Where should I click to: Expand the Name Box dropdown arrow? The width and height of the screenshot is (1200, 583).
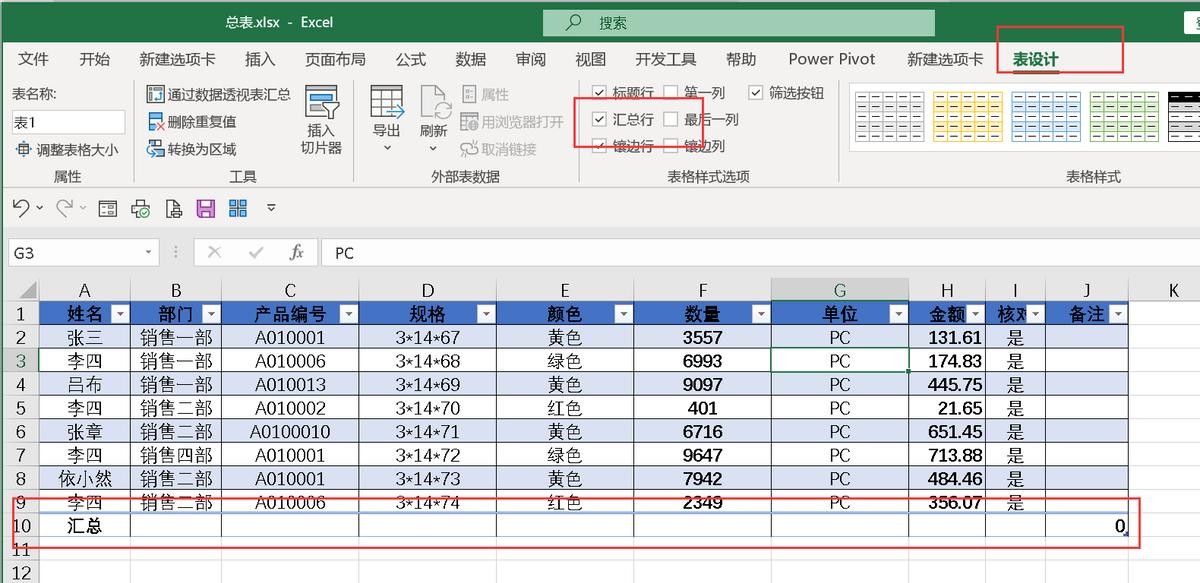coord(149,253)
